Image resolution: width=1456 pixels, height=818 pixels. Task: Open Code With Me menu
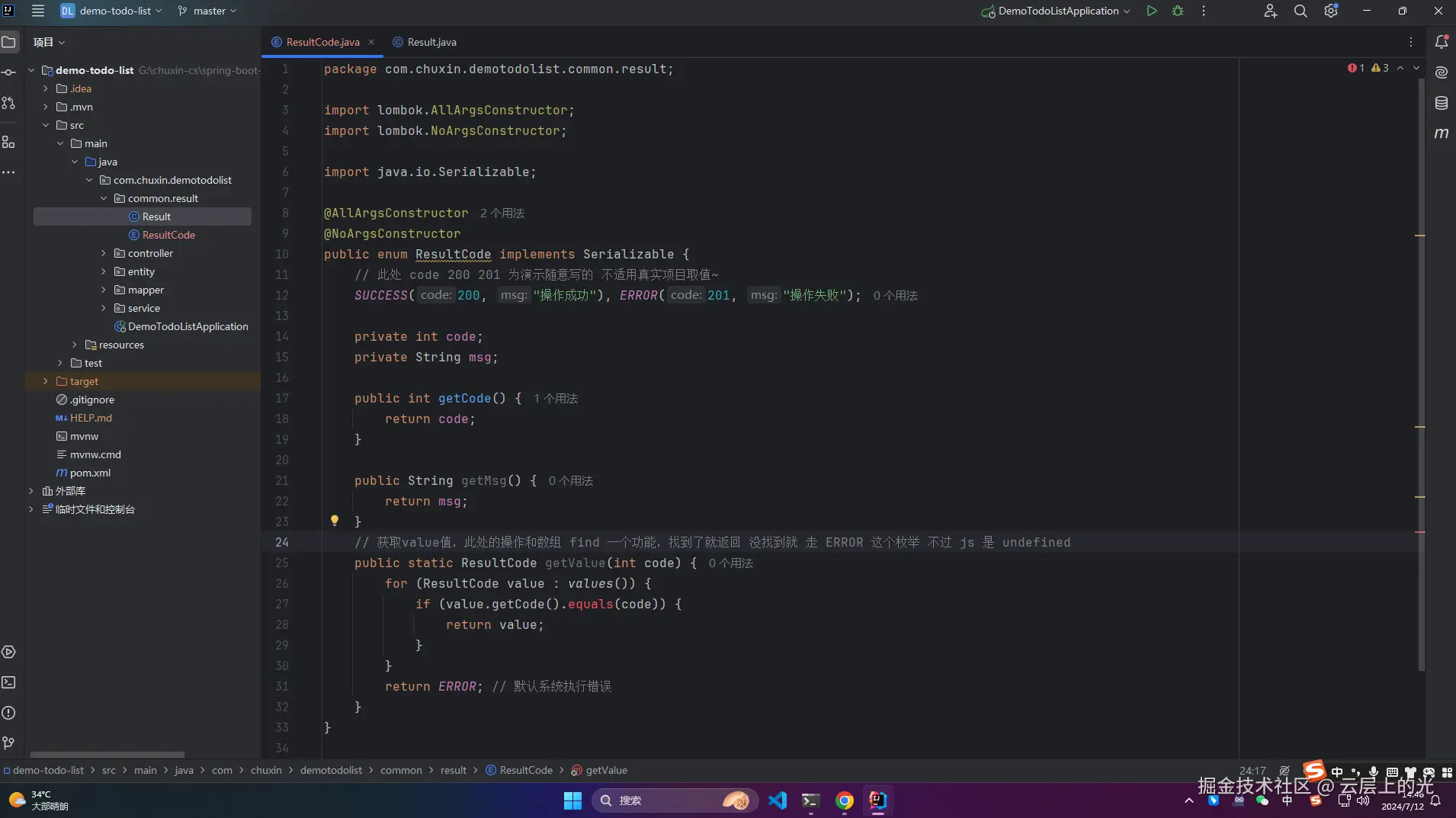1270,11
